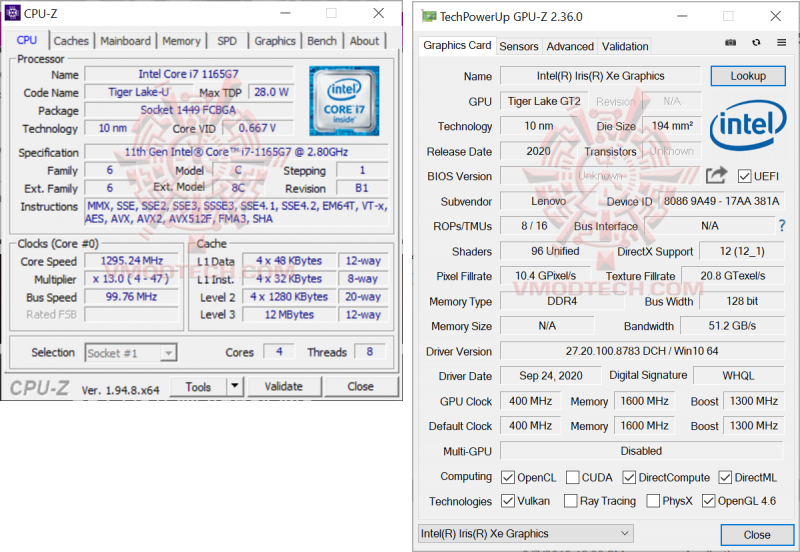Screen dimensions: 800x552
Task: Switch to the Caches tab
Action: 71,41
